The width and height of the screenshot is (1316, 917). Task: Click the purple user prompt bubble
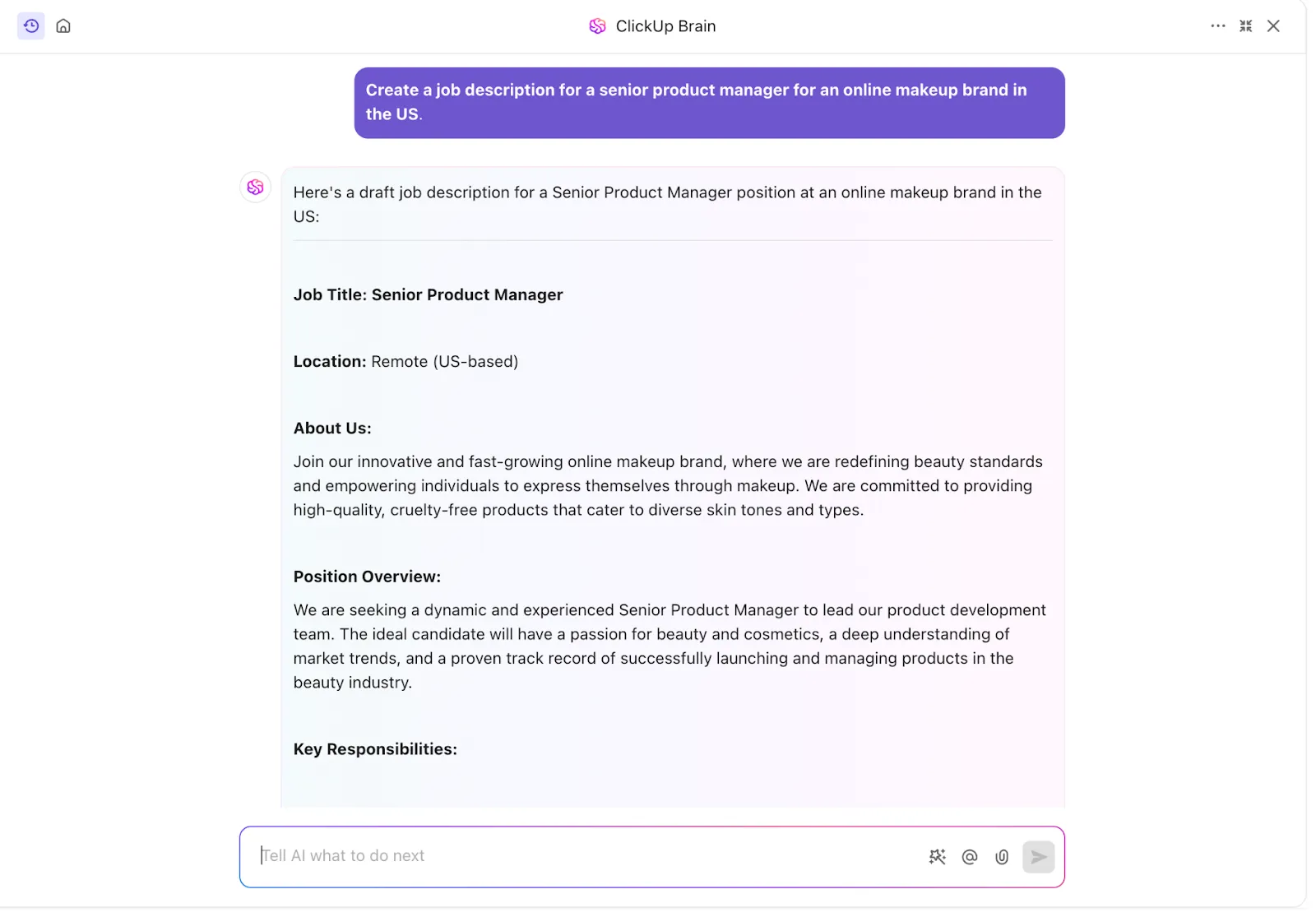point(710,103)
